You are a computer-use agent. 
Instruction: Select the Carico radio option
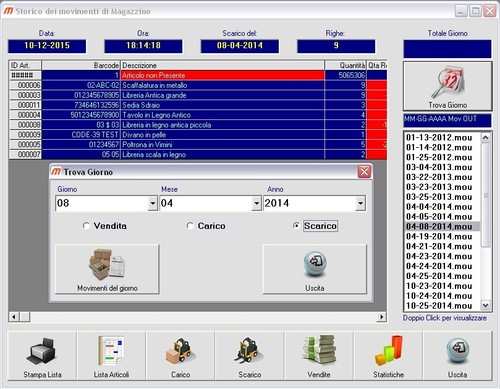pyautogui.click(x=206, y=226)
